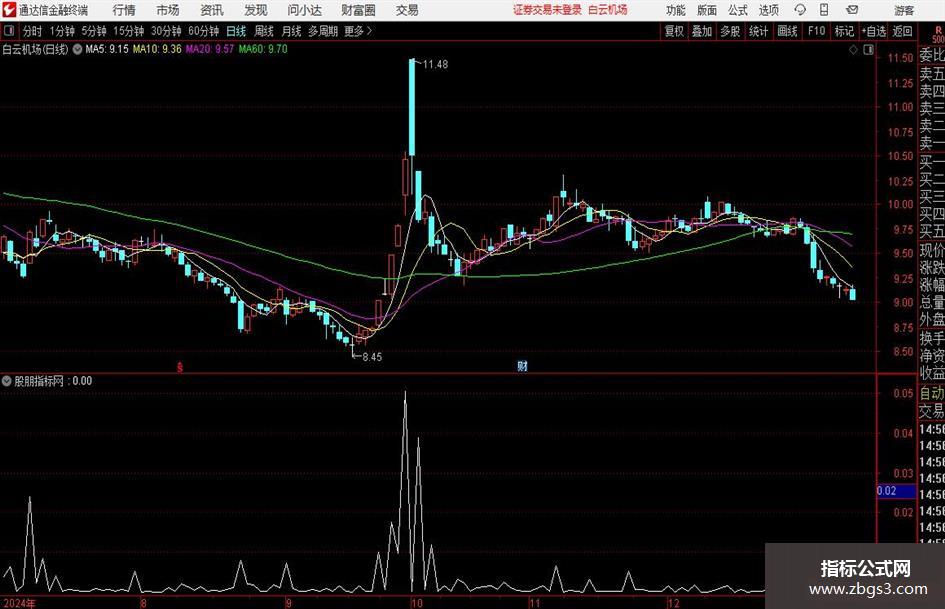Open the 版面 menu

(706, 10)
